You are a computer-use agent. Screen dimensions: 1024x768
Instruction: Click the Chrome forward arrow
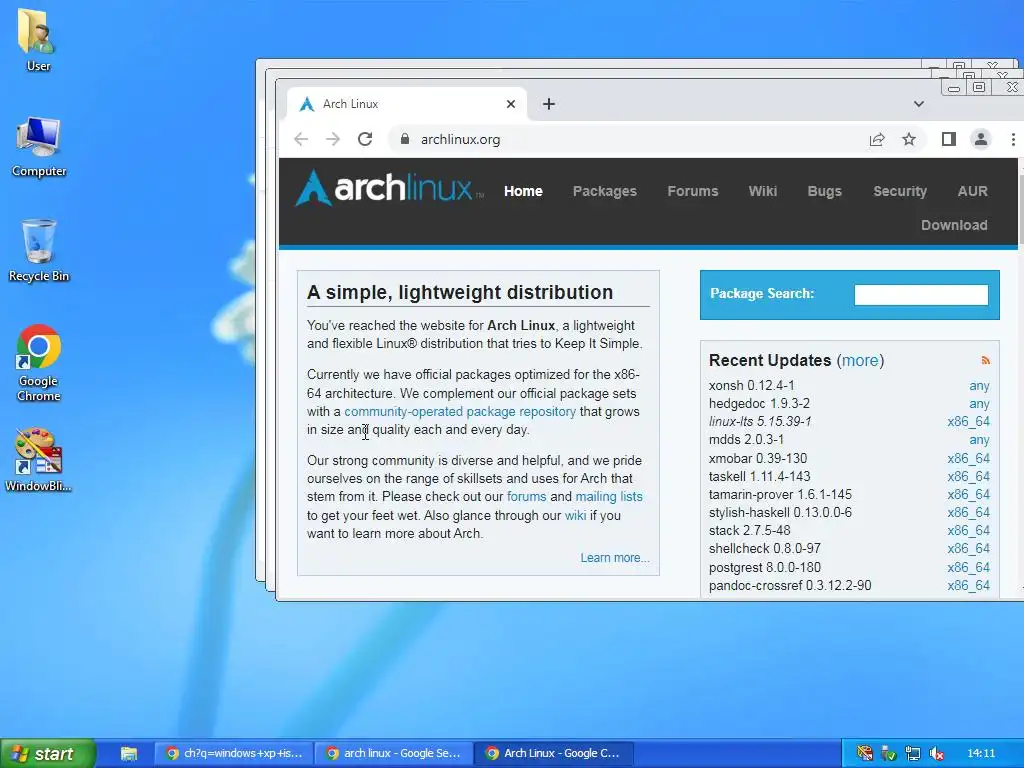point(333,139)
